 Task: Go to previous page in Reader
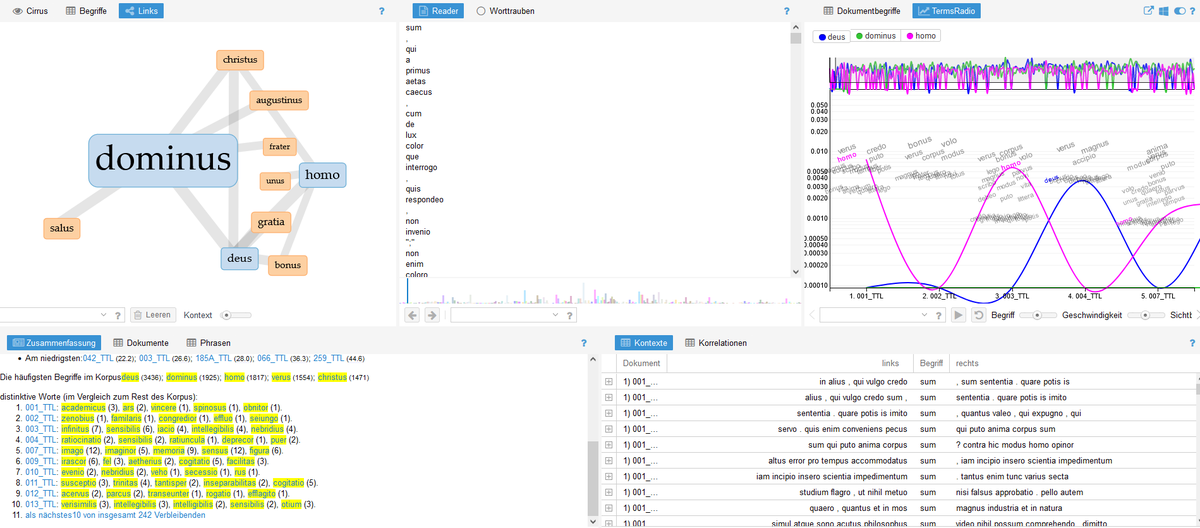[413, 315]
